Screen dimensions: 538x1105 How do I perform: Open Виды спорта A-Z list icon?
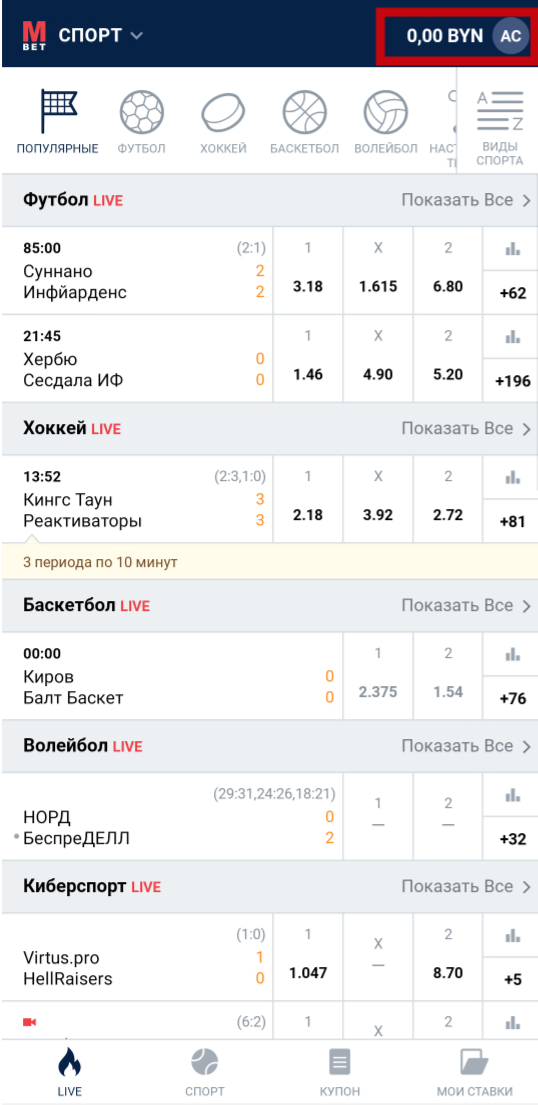point(499,112)
